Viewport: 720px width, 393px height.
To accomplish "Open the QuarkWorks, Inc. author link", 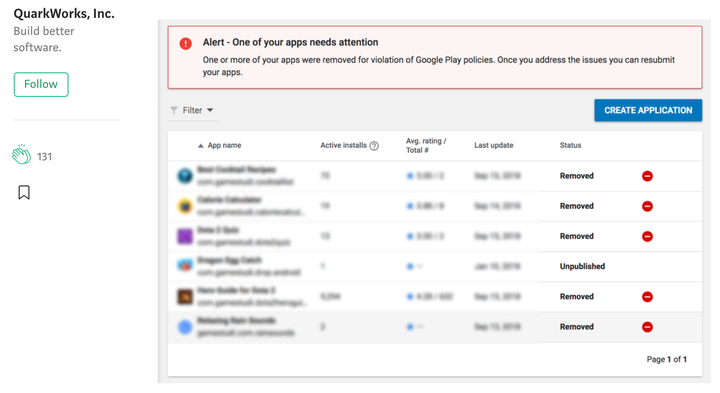I will coord(64,14).
